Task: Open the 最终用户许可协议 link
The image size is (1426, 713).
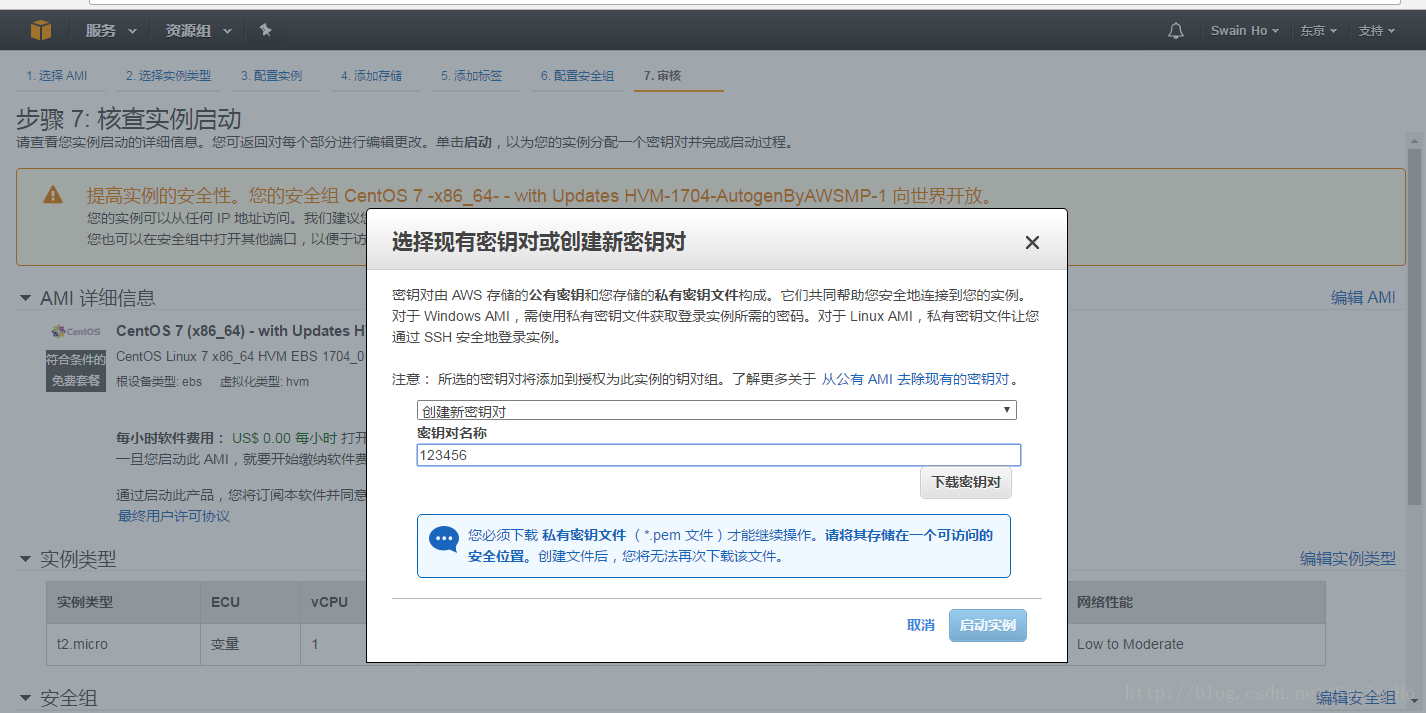Action: point(174,516)
